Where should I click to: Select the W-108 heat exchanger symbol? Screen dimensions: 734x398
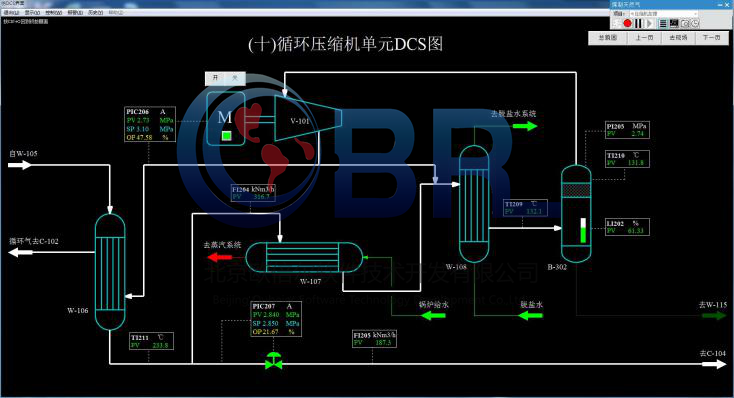[x=474, y=204]
